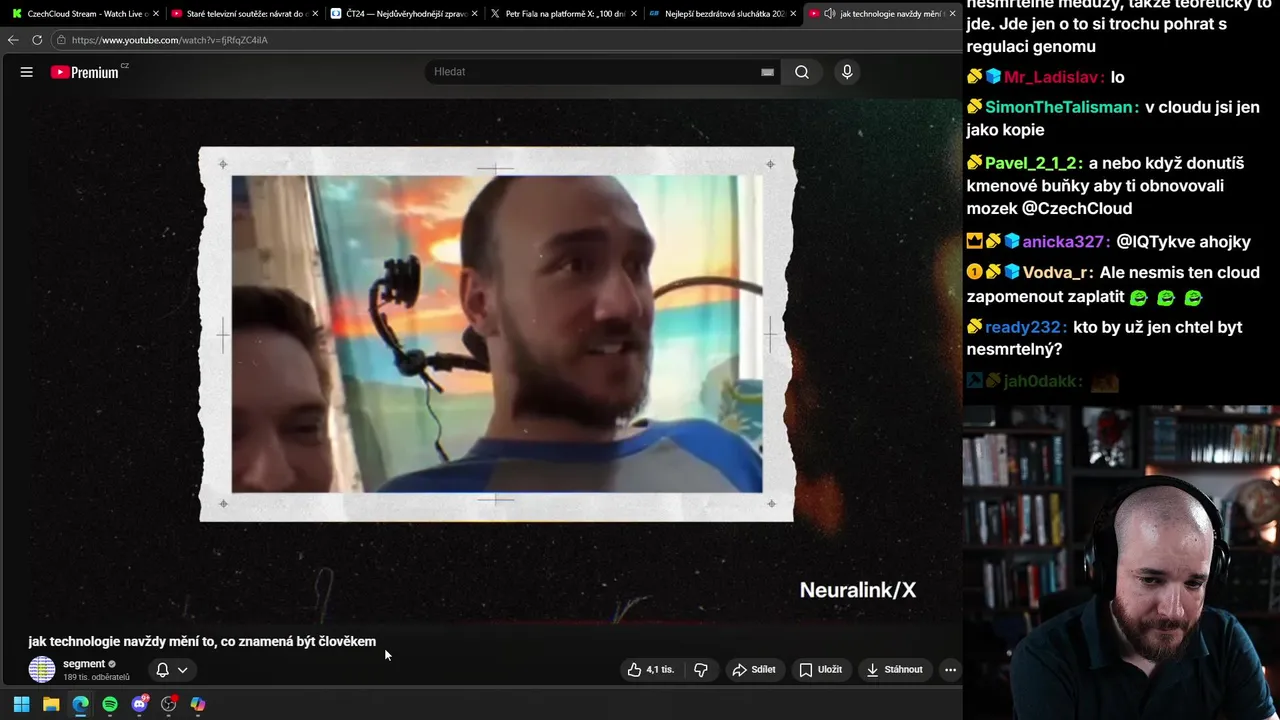
Task: Go back with browser back arrow
Action: click(13, 40)
